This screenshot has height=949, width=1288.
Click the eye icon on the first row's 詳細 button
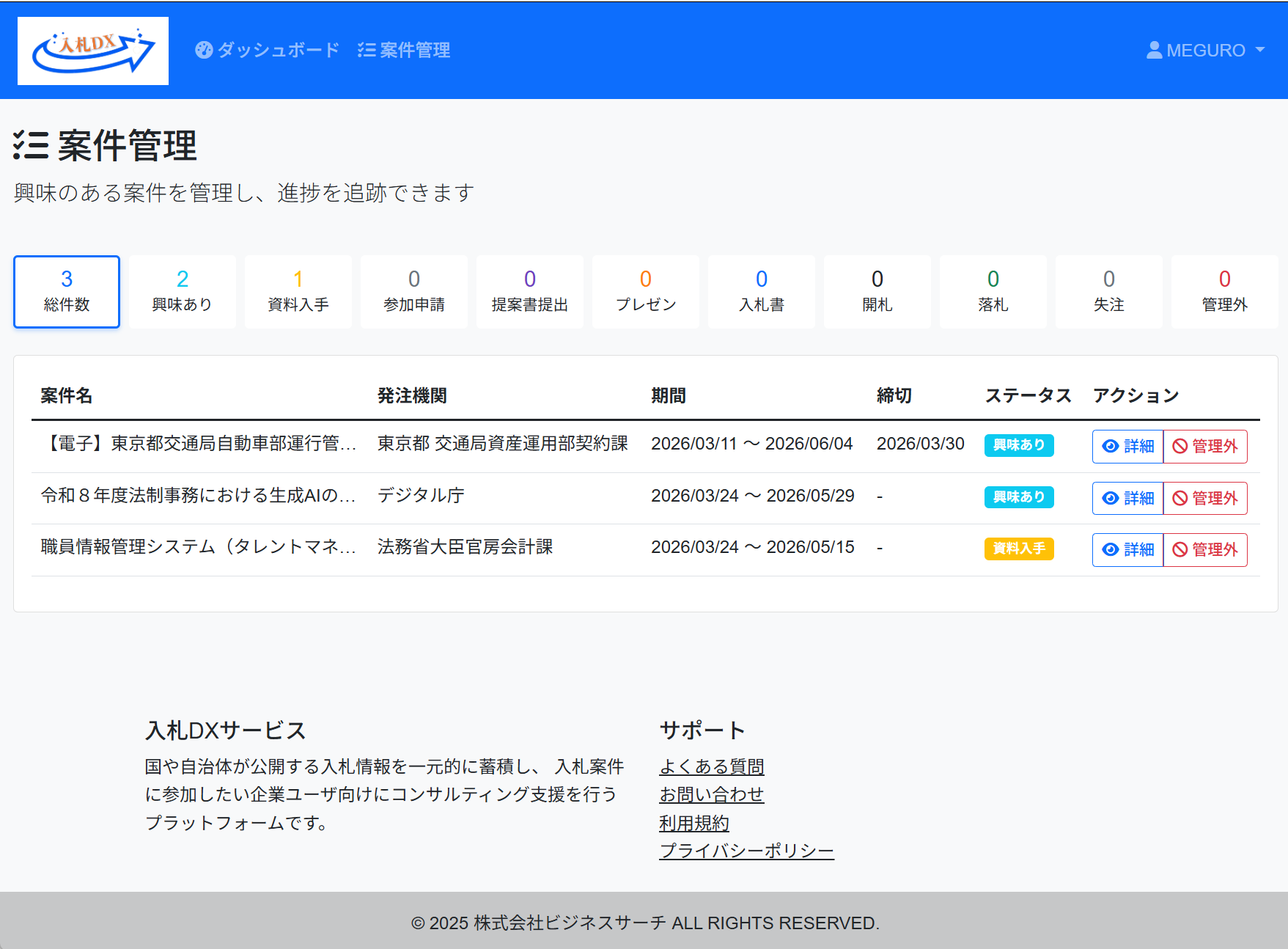coord(1109,446)
